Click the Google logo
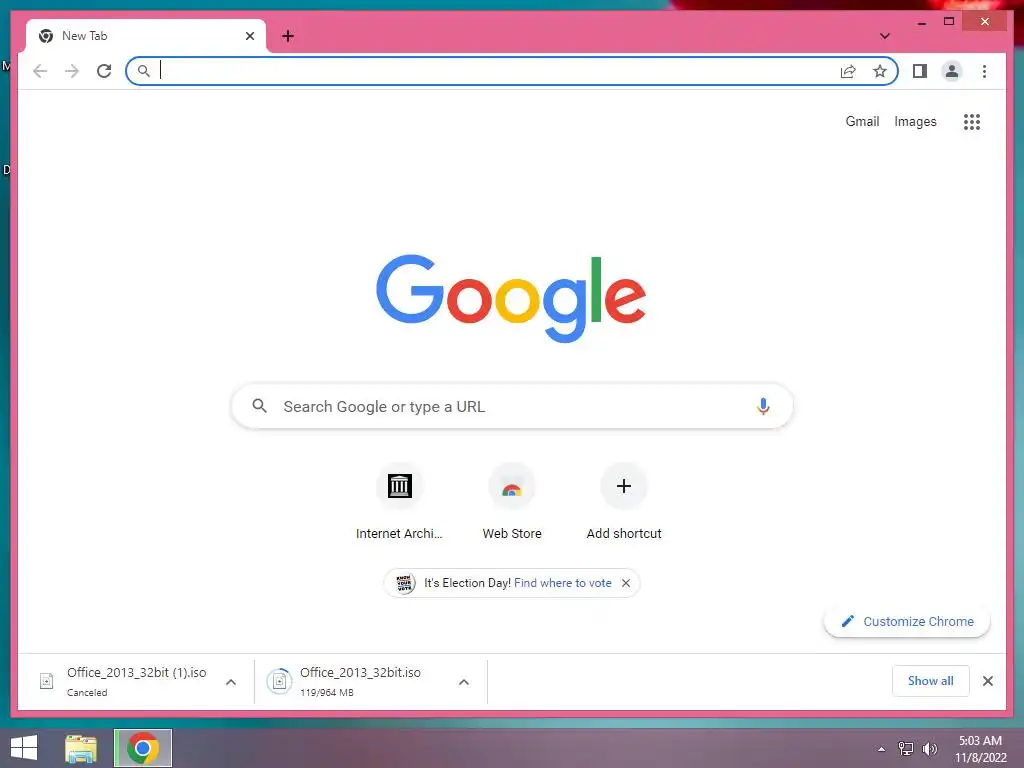The image size is (1024, 768). [511, 298]
